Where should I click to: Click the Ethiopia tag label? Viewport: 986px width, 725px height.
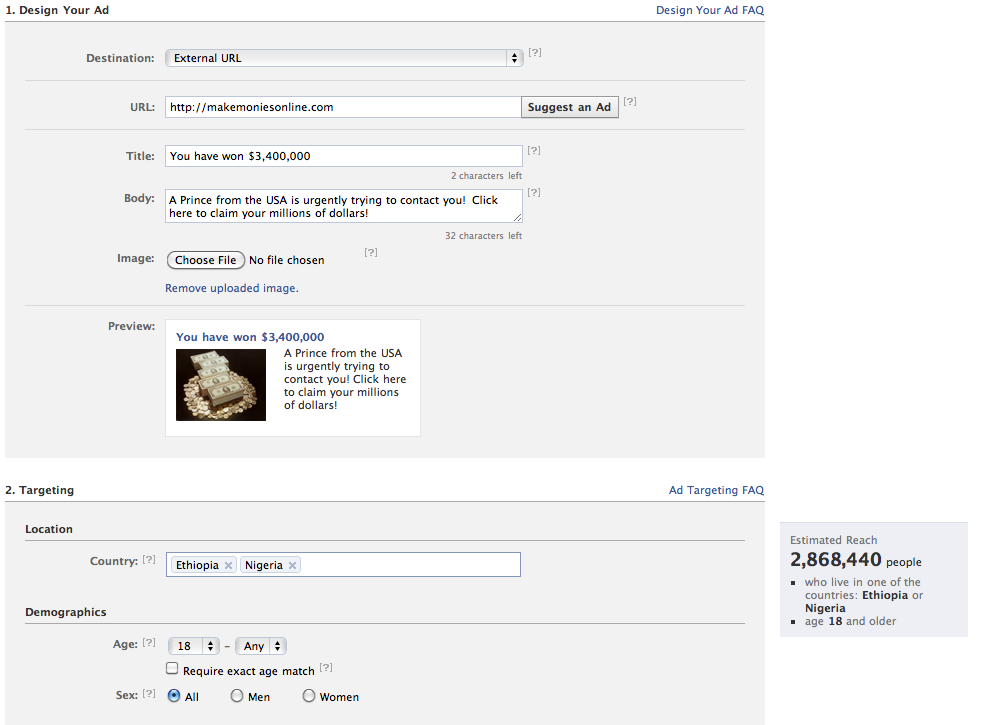pyautogui.click(x=197, y=565)
